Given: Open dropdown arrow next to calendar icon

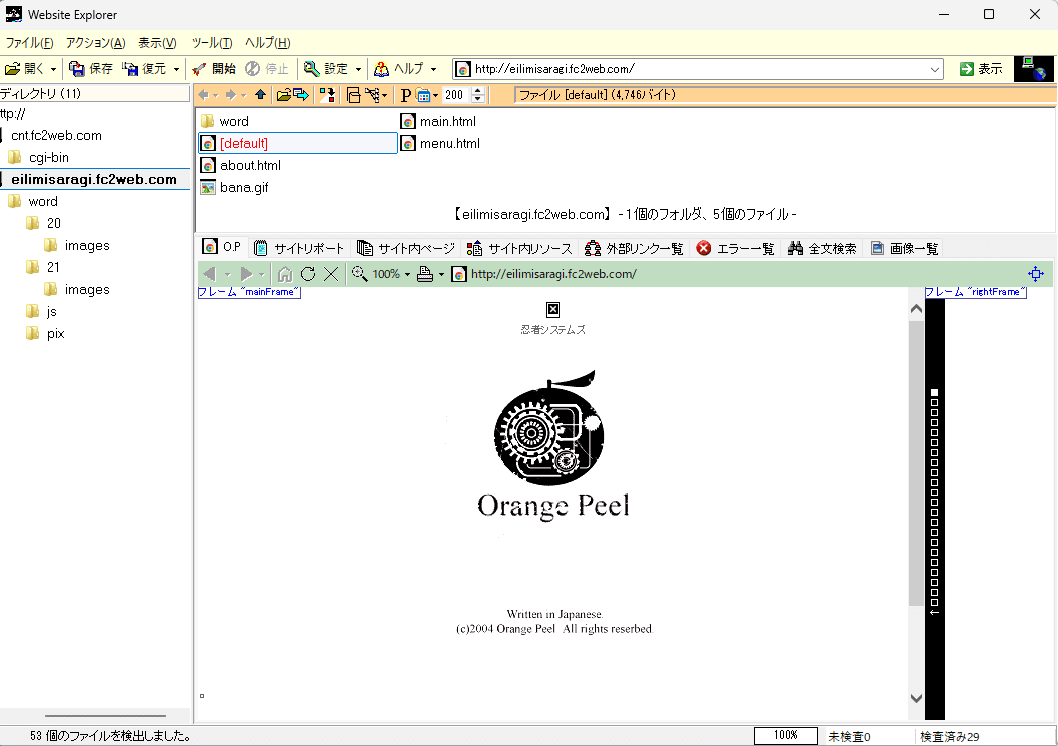Looking at the screenshot, I should pos(435,96).
